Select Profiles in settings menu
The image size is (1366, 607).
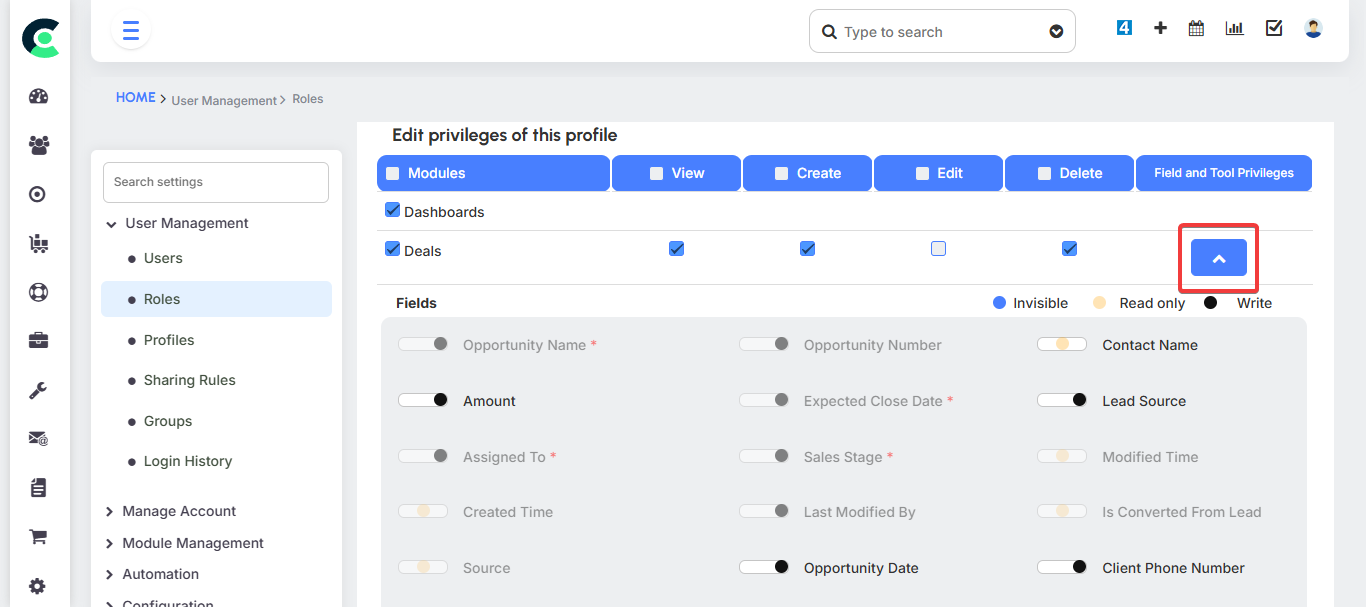click(169, 340)
